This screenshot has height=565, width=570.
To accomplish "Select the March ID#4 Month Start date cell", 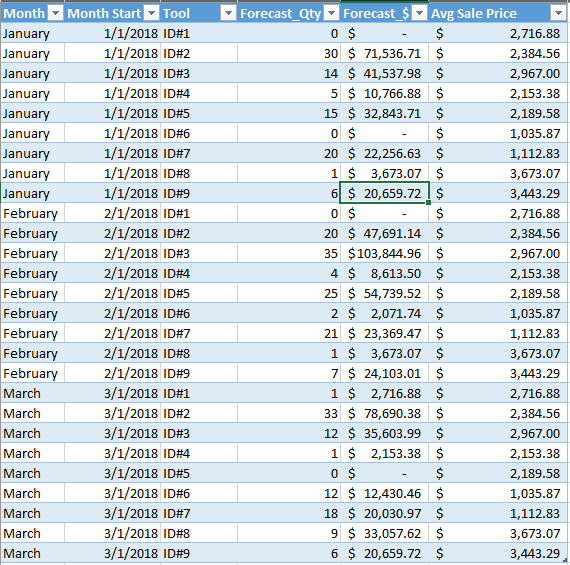I will coord(112,453).
